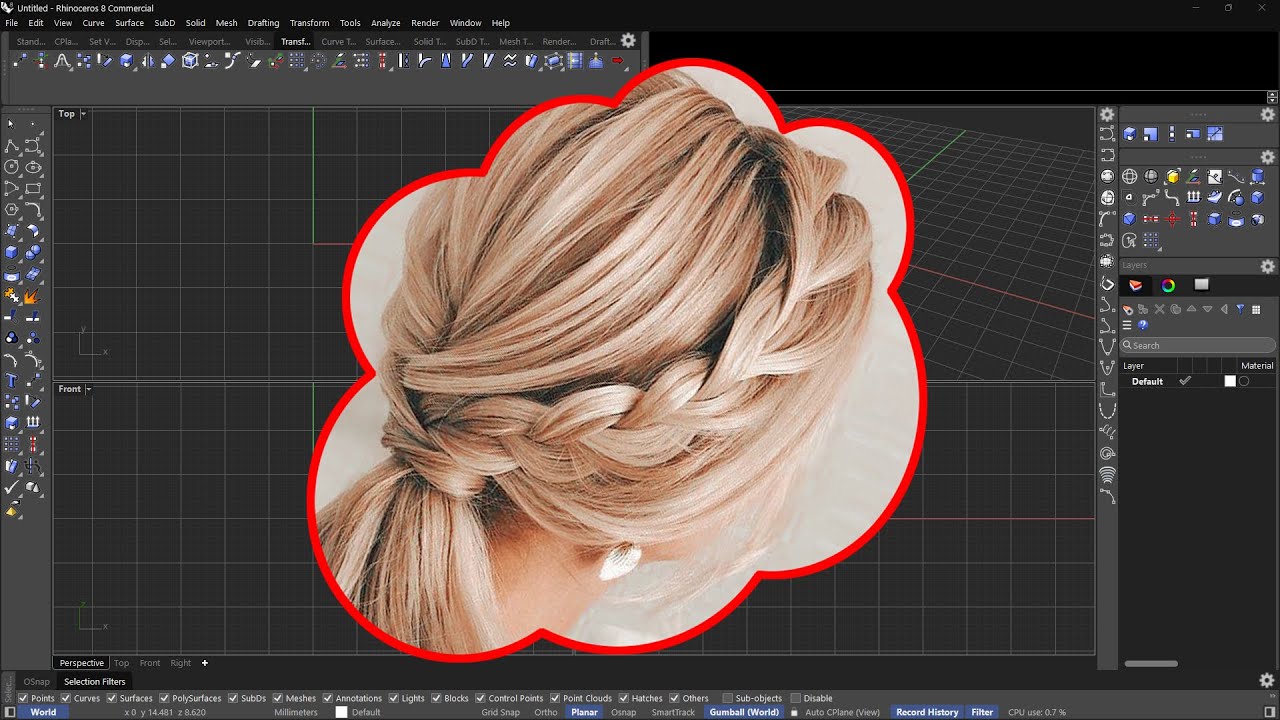This screenshot has width=1280, height=720.
Task: Select the Rectangle tool
Action: [x=33, y=188]
